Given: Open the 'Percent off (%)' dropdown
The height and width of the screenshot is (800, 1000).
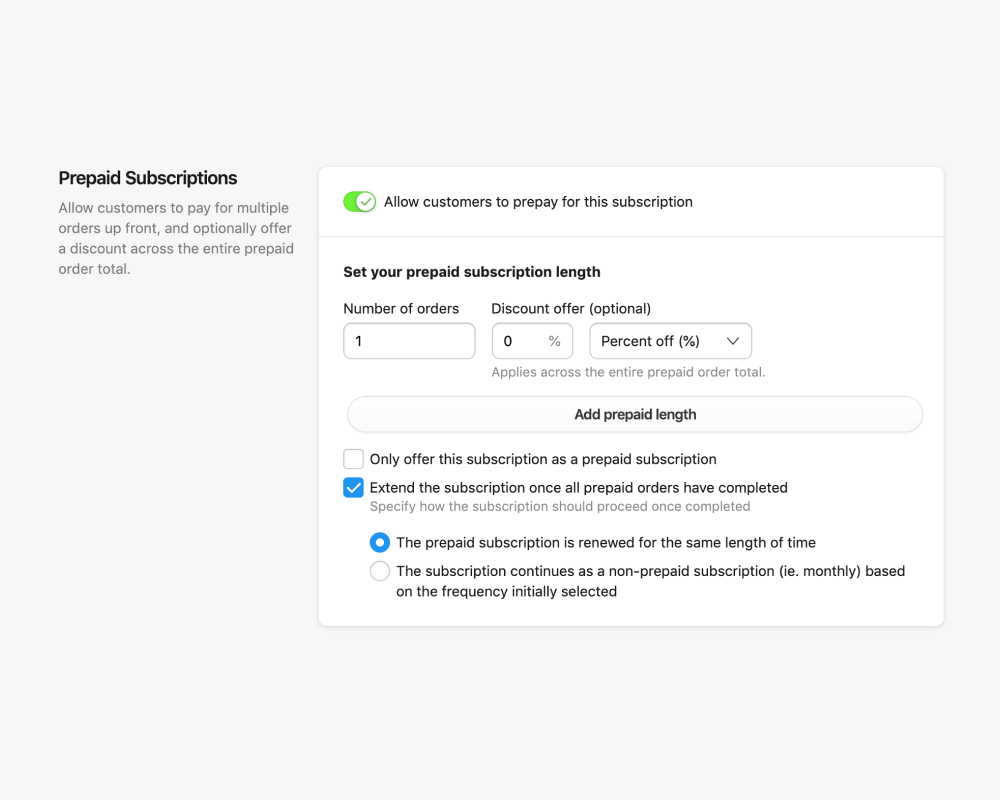Looking at the screenshot, I should click(x=670, y=341).
